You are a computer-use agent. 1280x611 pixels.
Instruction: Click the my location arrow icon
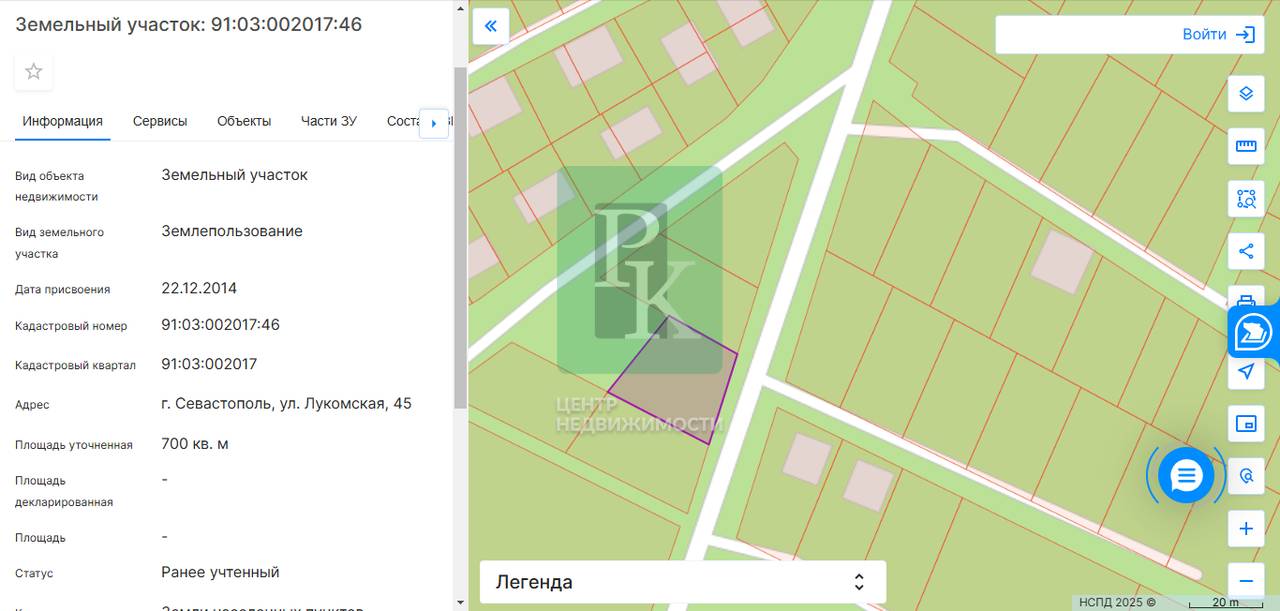[1246, 372]
